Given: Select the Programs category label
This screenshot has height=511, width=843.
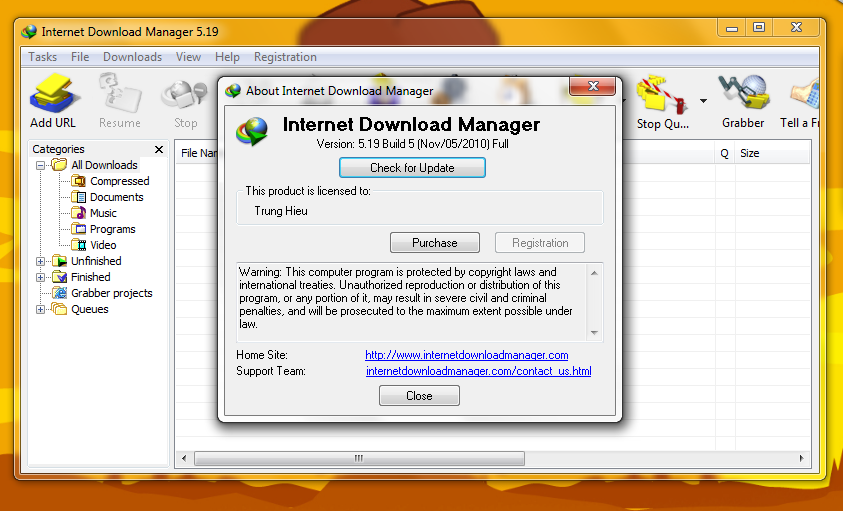Looking at the screenshot, I should (112, 229).
